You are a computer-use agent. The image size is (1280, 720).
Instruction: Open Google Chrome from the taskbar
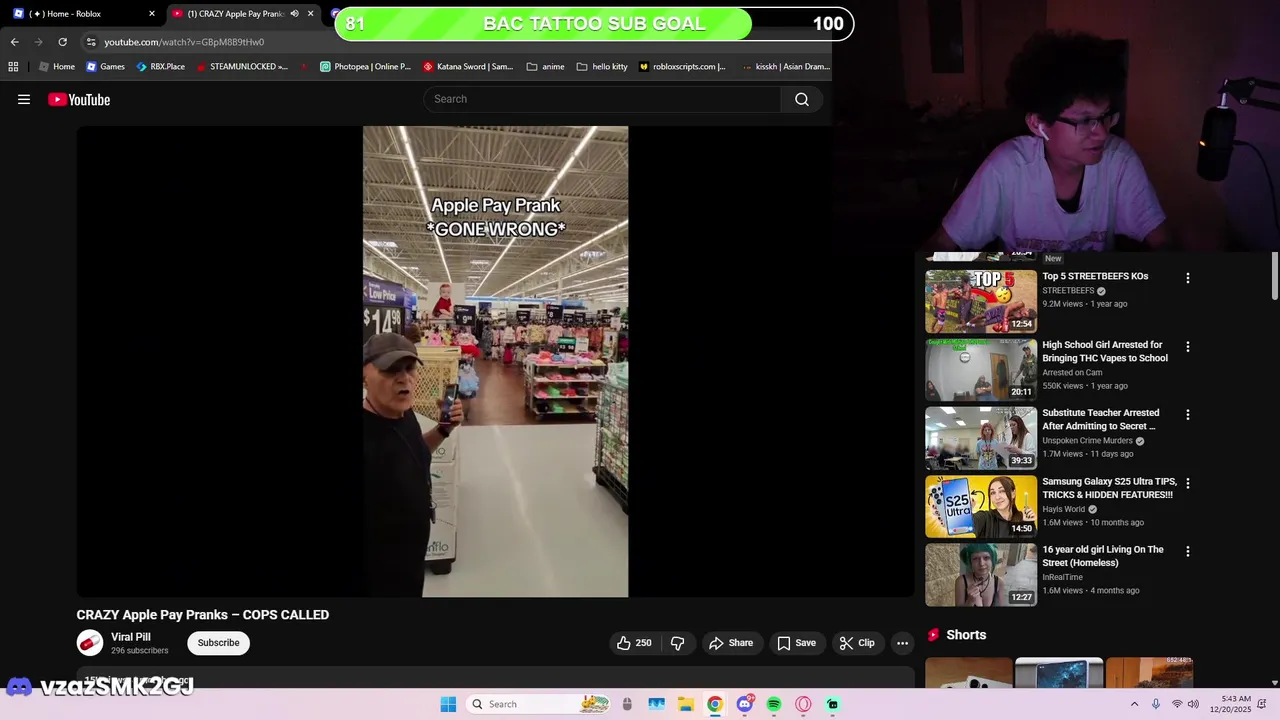click(x=715, y=704)
